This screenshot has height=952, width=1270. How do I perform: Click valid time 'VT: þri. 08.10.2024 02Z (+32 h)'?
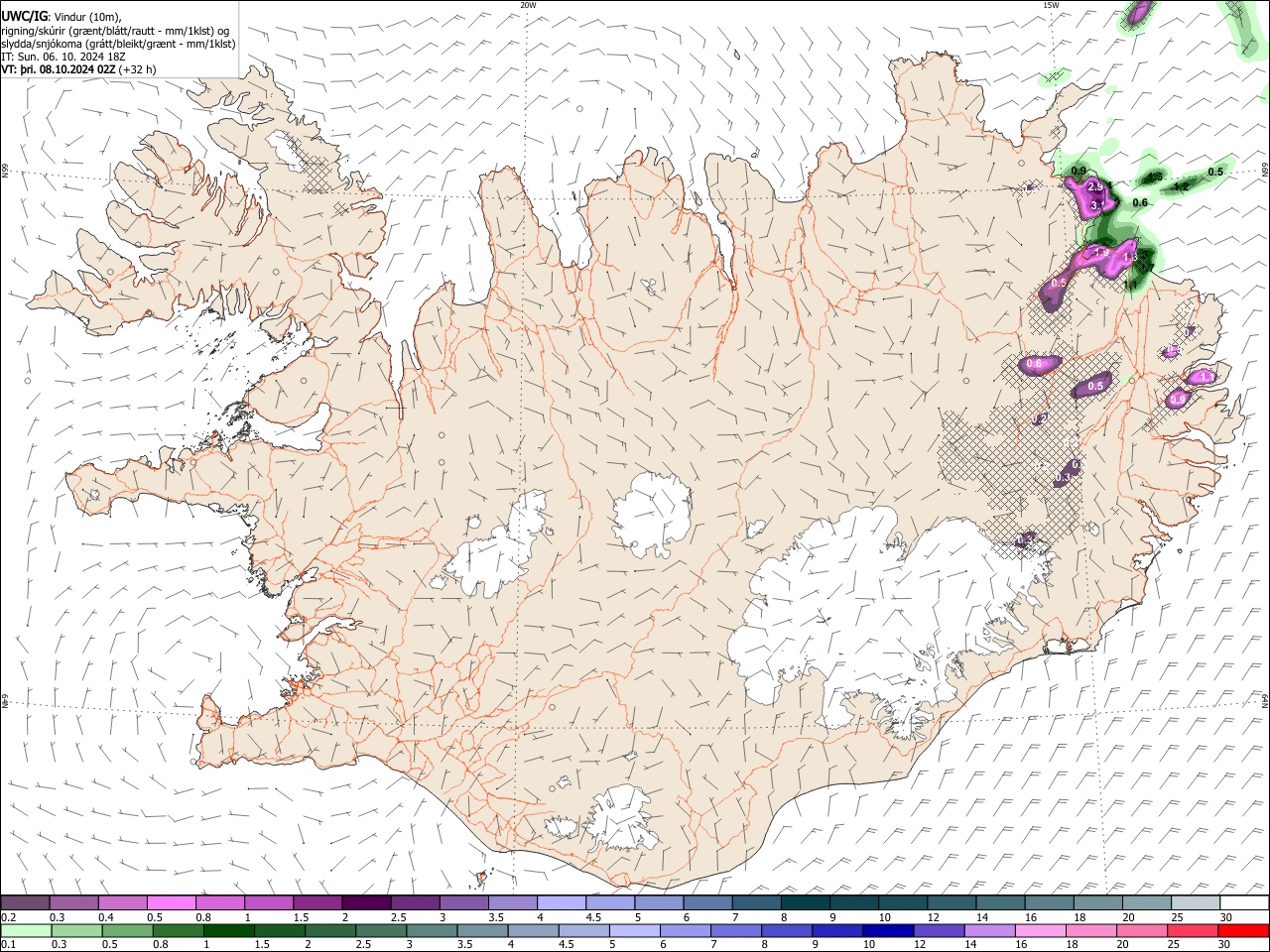78,69
